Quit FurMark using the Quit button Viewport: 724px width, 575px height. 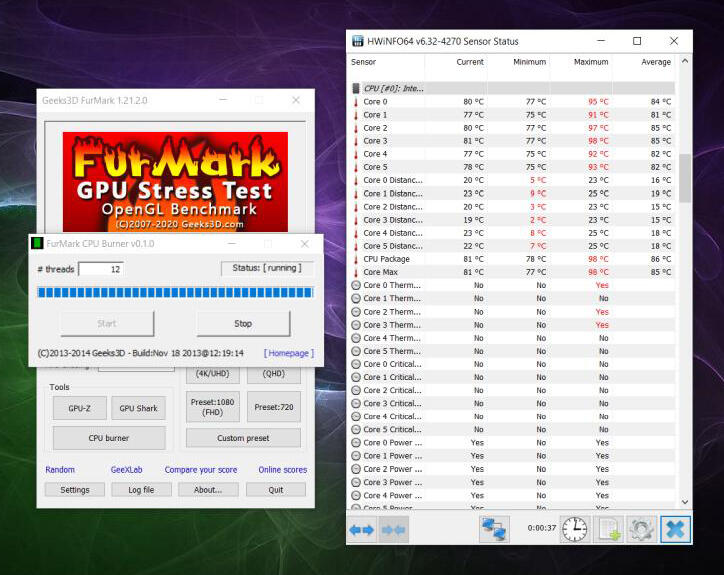(x=276, y=490)
